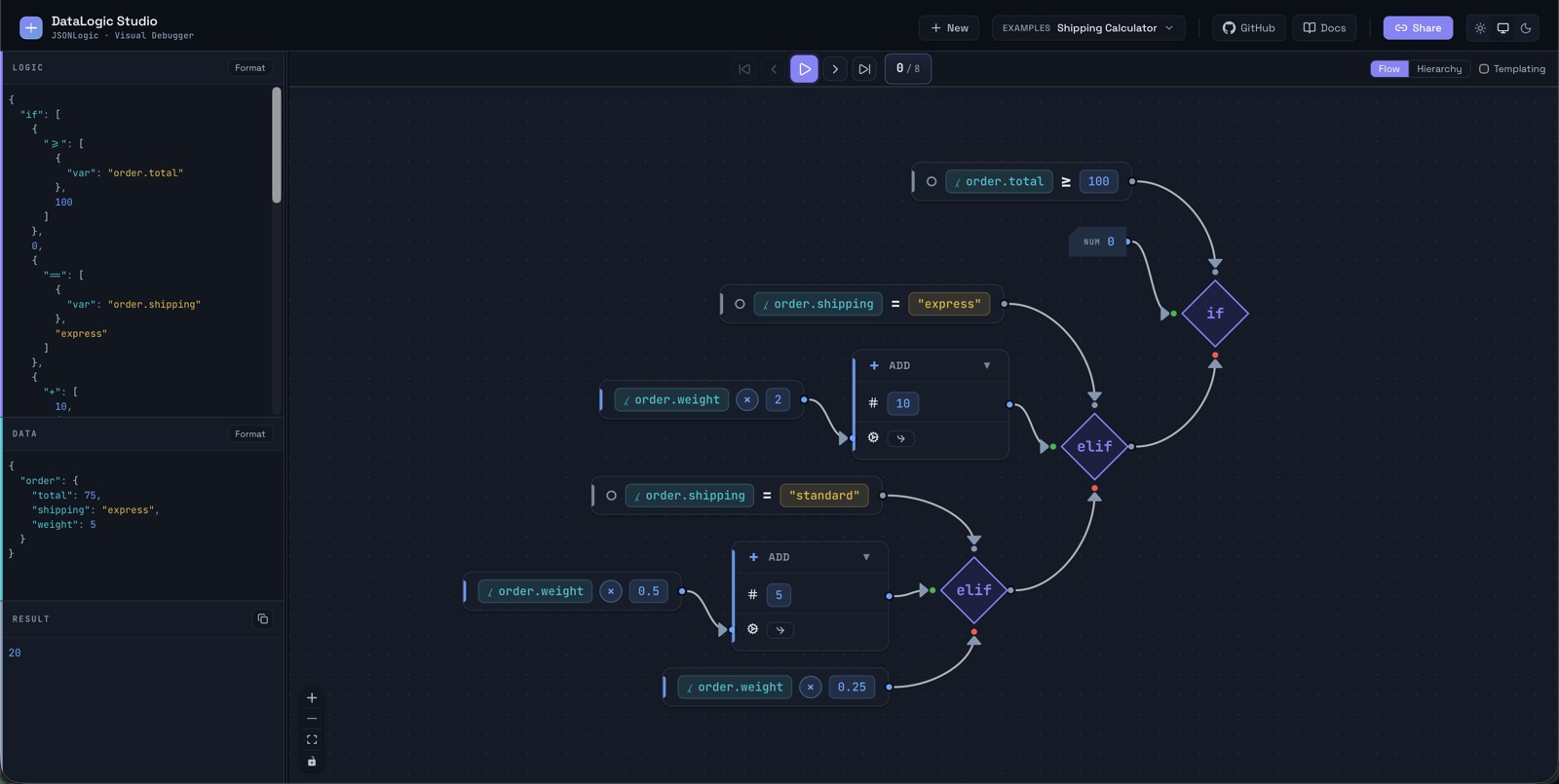Screen dimensions: 1559x784
Task: Select system theme monitor icon
Action: pos(1503,28)
